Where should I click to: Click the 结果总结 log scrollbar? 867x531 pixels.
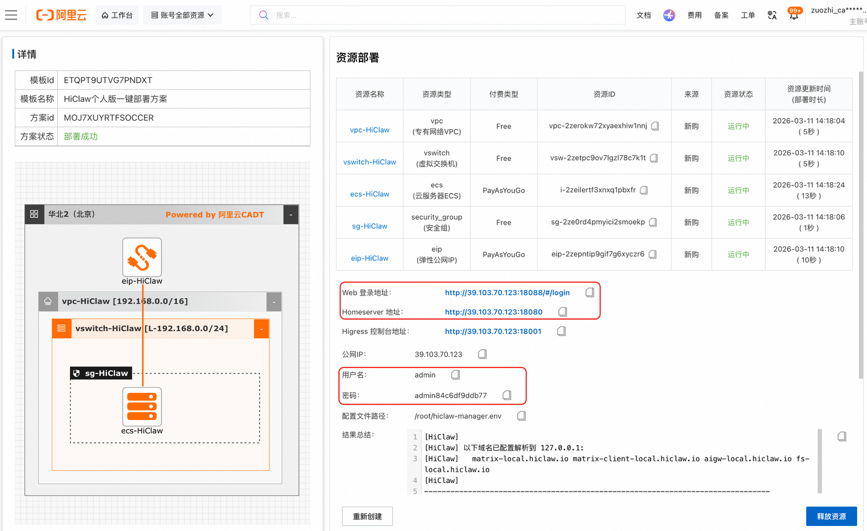pyautogui.click(x=819, y=461)
